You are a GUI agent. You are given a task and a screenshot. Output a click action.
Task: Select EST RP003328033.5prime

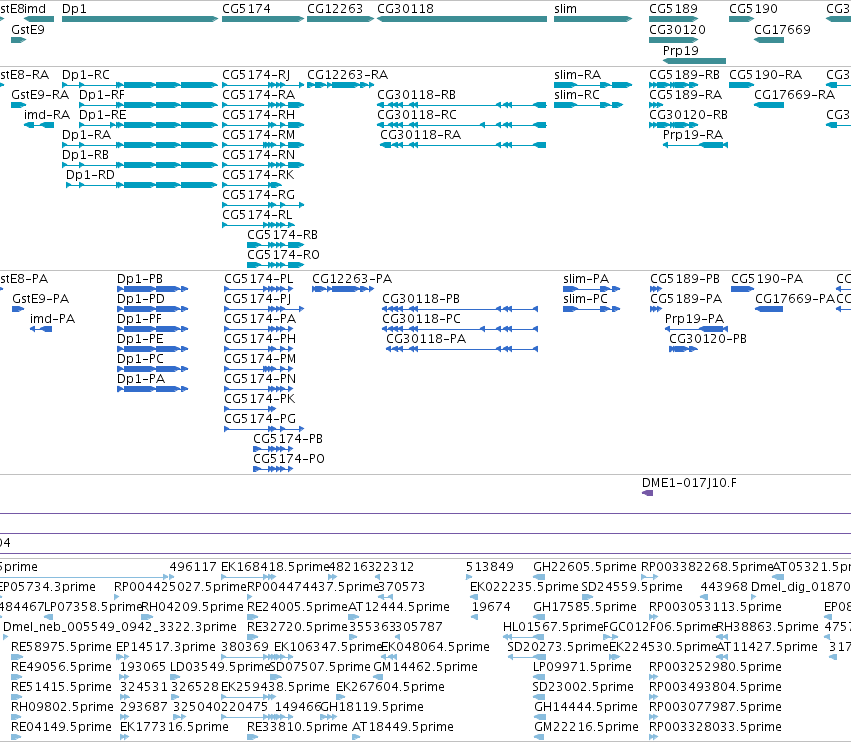click(x=653, y=737)
